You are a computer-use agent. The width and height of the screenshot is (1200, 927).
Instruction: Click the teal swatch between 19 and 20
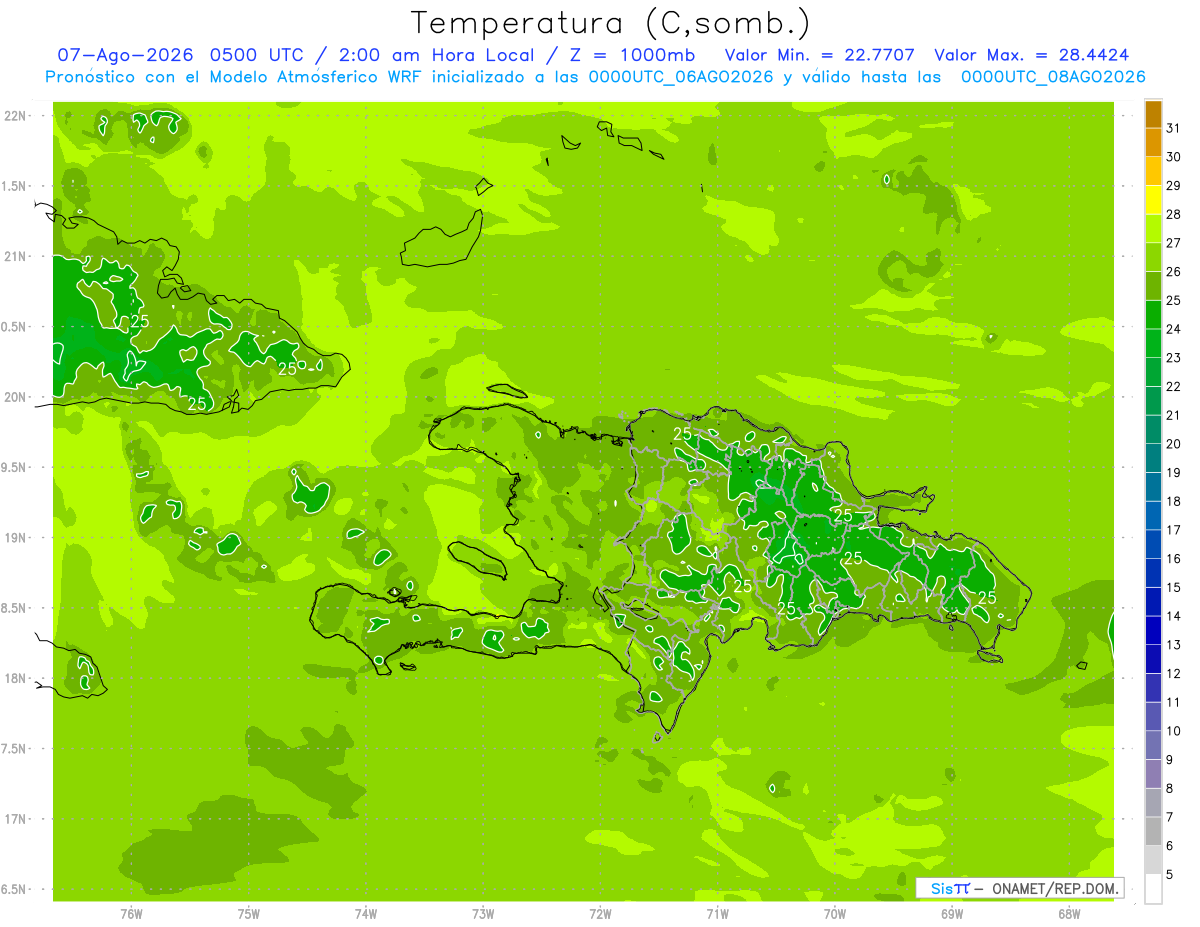tap(1153, 458)
